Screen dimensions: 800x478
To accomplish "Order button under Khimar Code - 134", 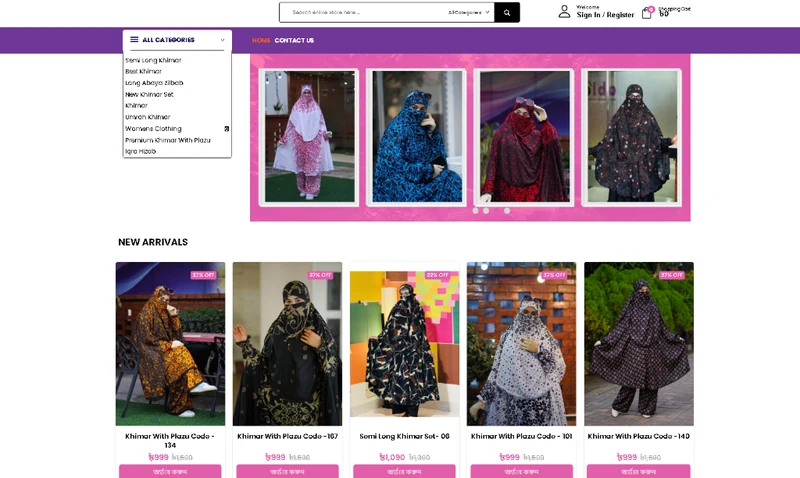I will 170,471.
